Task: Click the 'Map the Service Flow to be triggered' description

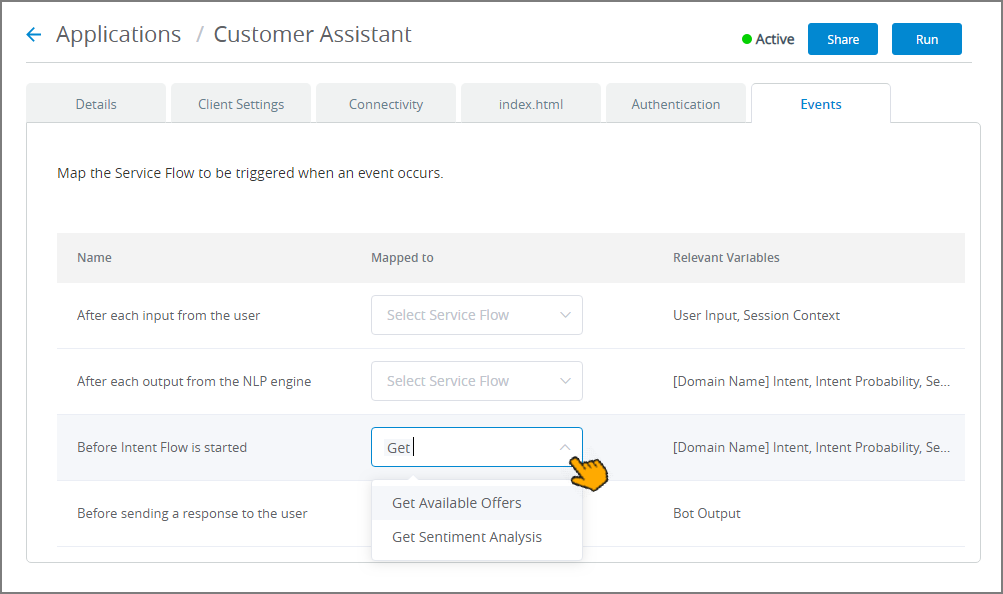Action: click(250, 173)
